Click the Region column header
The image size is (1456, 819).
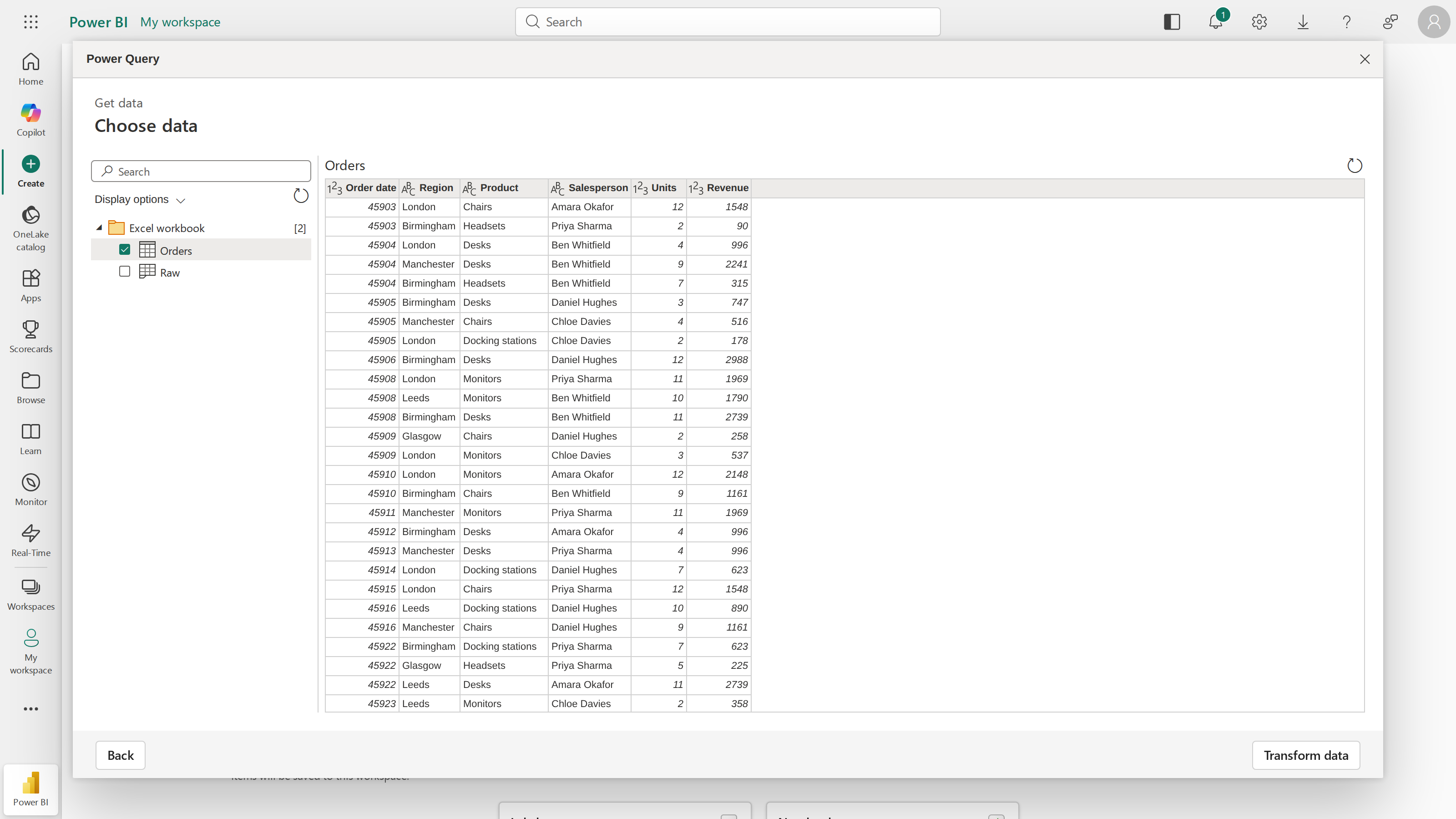pyautogui.click(x=430, y=188)
